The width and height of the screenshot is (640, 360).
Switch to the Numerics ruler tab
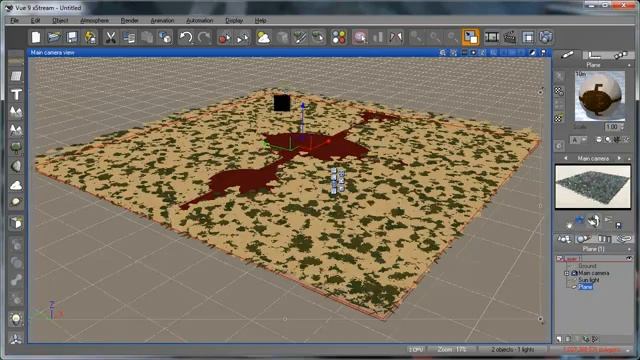[594, 55]
